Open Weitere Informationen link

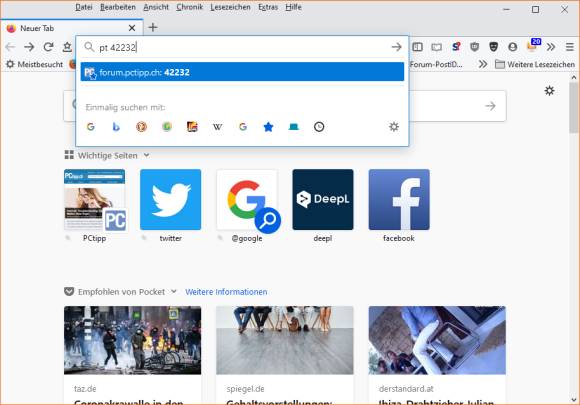[226, 292]
